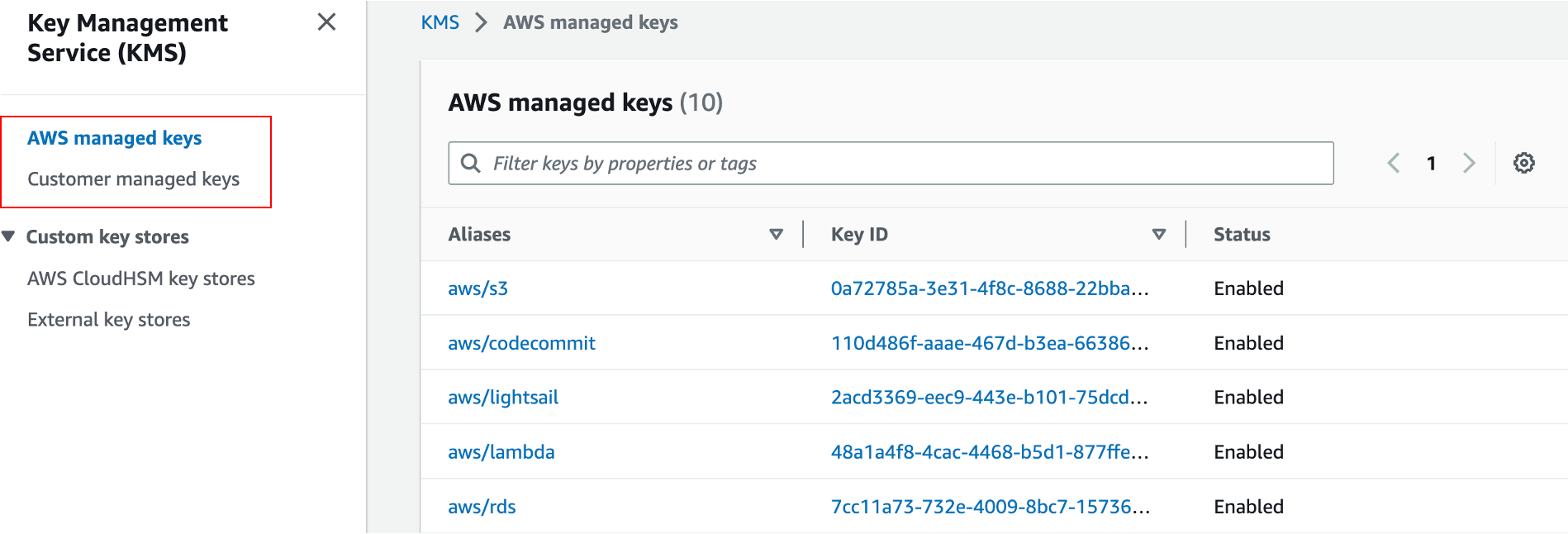The width and height of the screenshot is (1568, 534).
Task: Open table preferences gear icon
Action: coord(1523,163)
